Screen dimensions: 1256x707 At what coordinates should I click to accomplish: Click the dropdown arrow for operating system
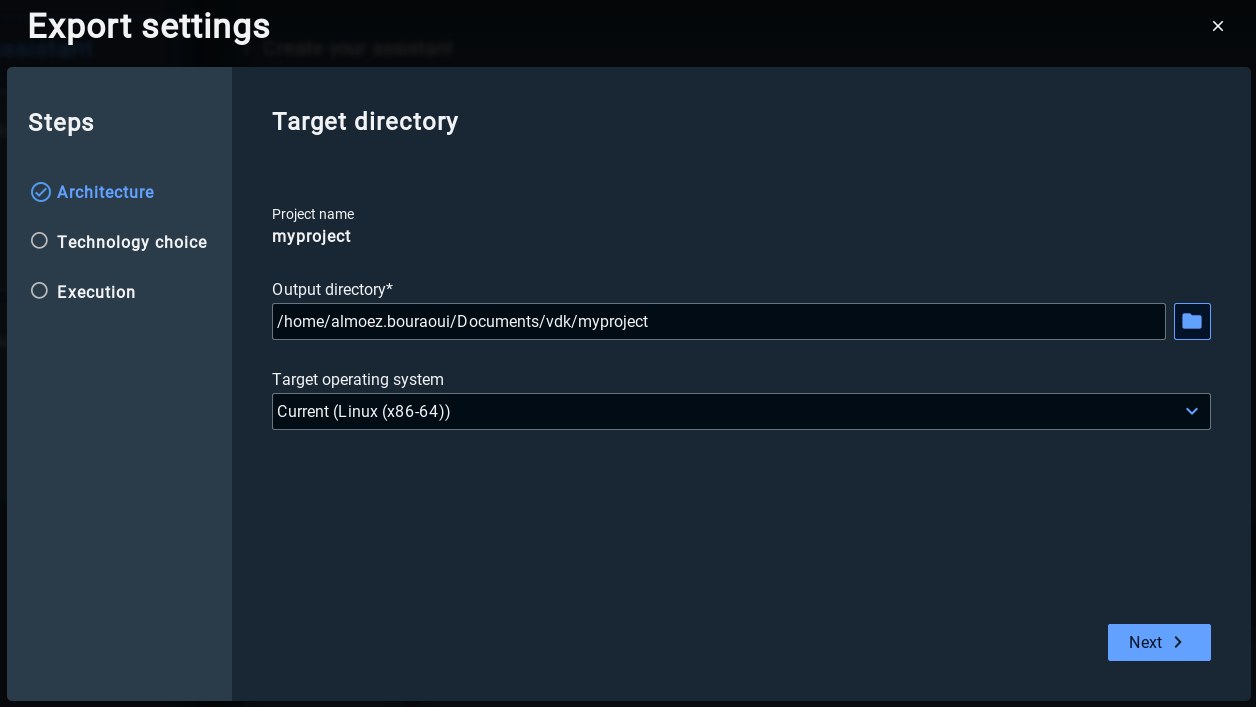[x=1191, y=411]
